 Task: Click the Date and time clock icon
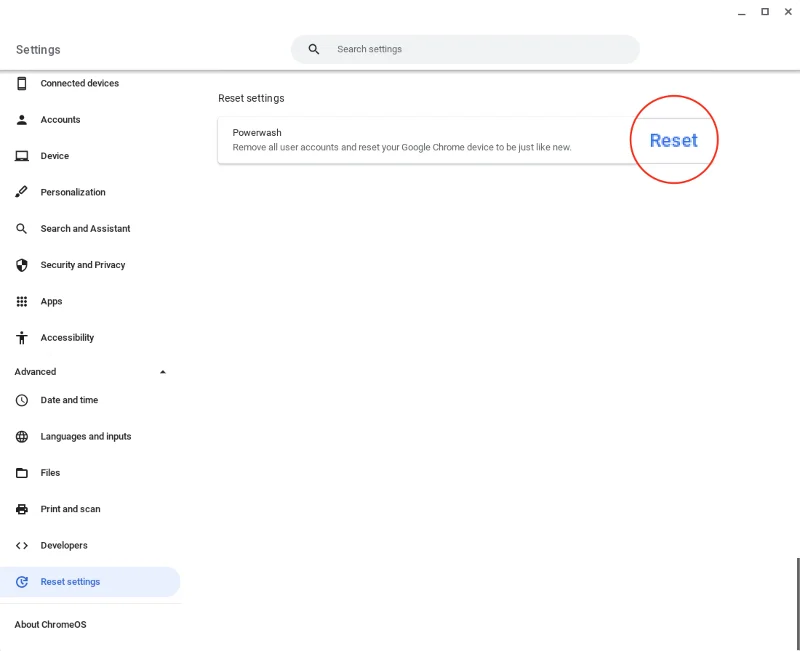click(x=21, y=400)
